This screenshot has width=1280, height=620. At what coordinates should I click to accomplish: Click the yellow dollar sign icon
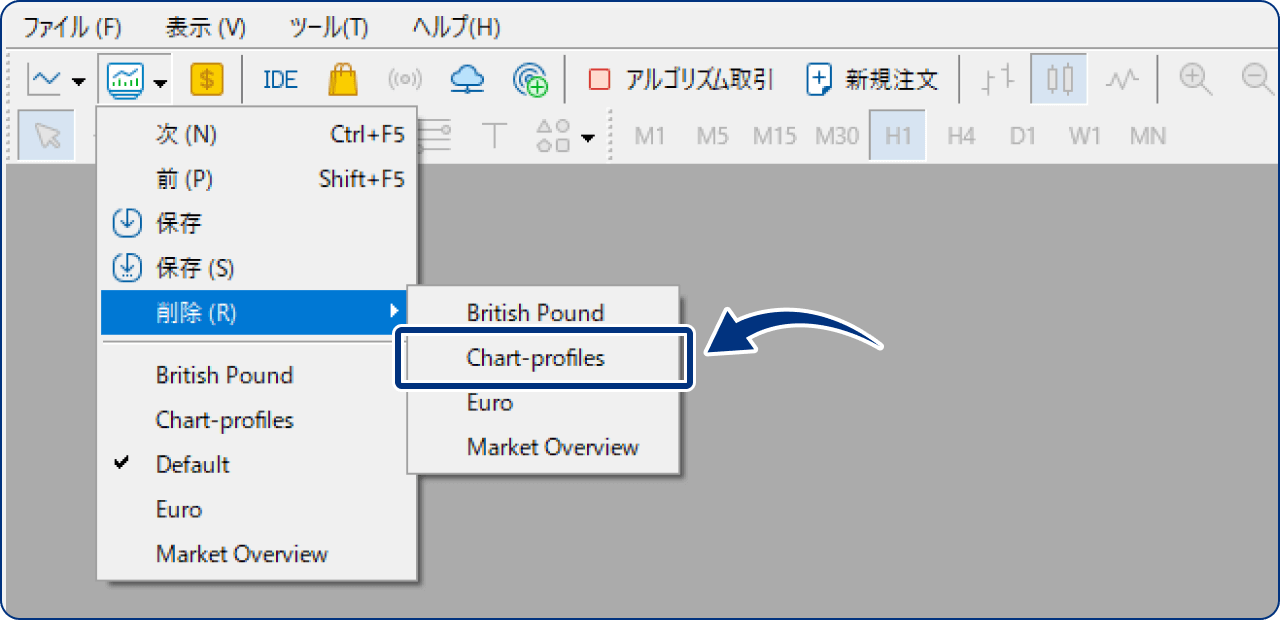[207, 79]
